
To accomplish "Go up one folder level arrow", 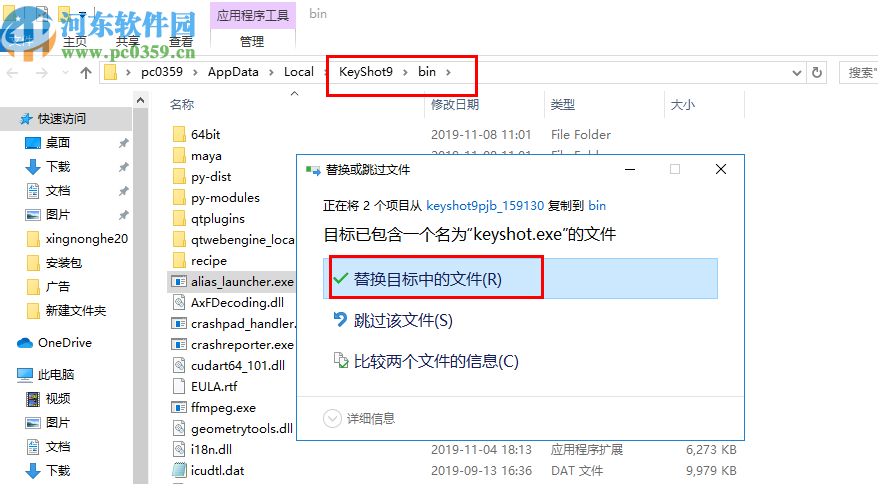I will click(86, 73).
